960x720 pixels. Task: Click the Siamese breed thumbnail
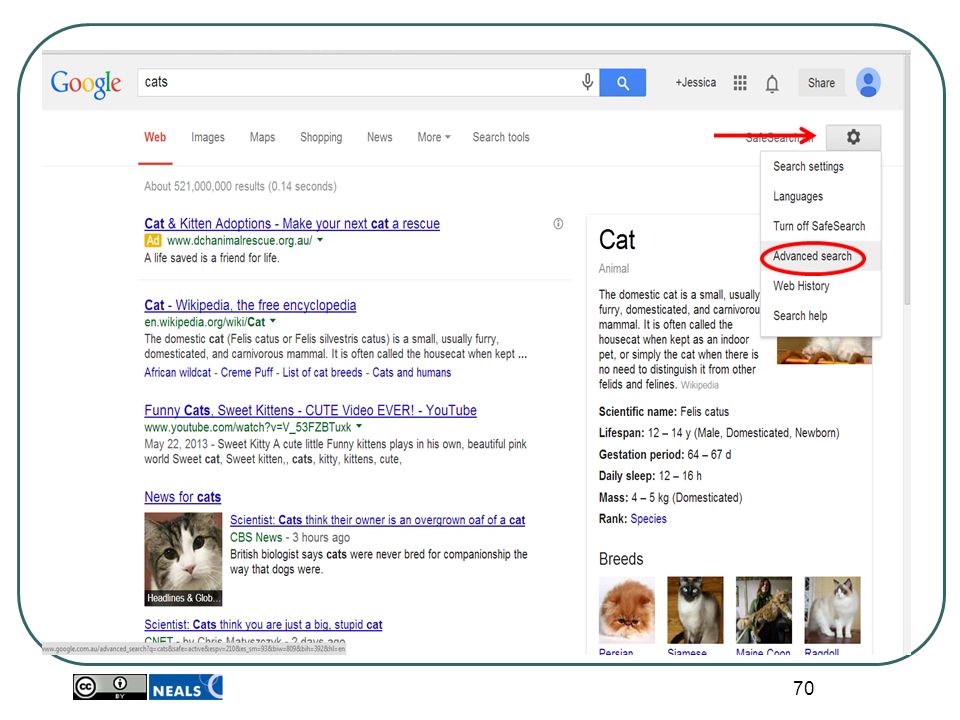point(695,610)
